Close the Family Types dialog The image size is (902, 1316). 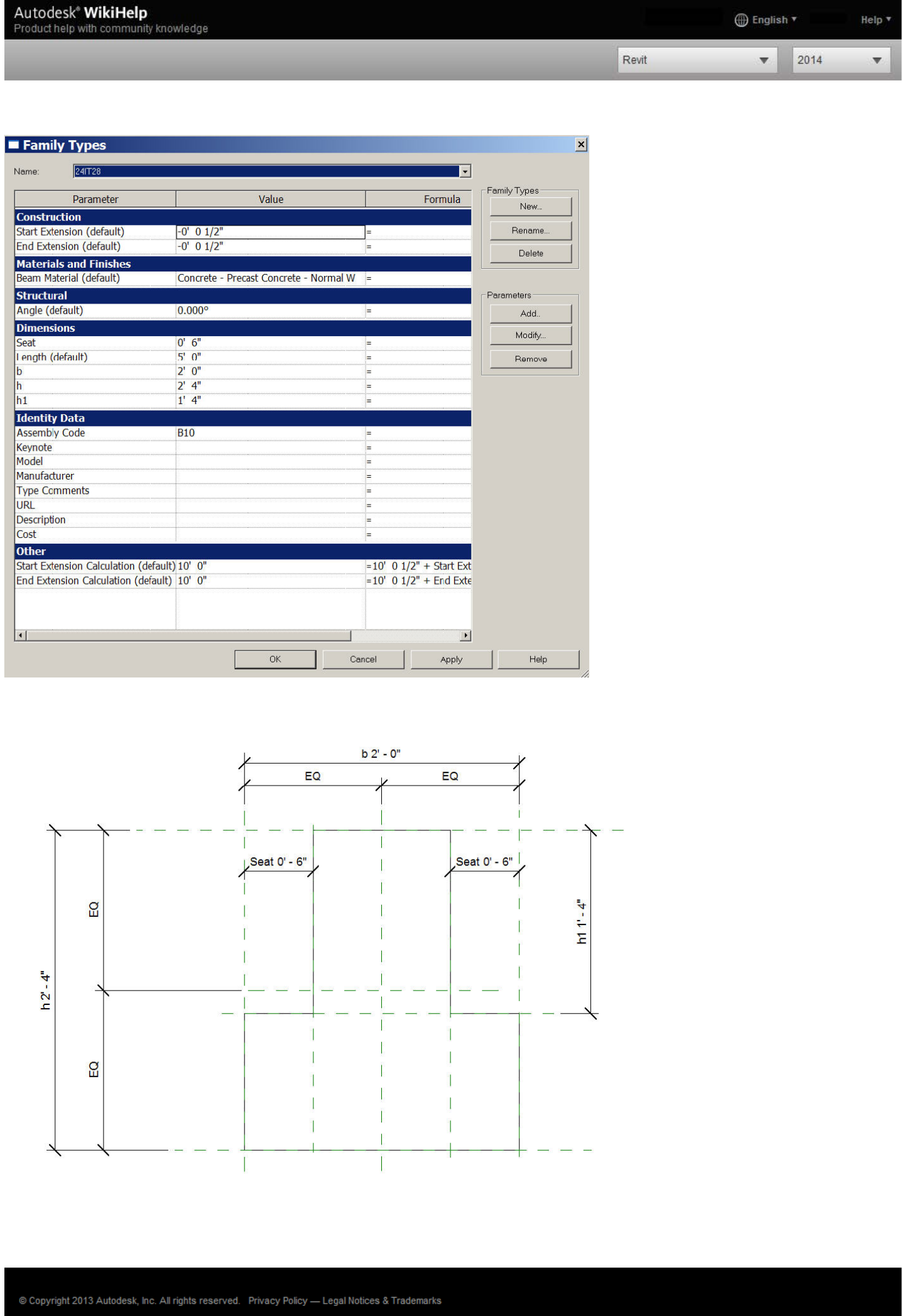click(x=581, y=145)
